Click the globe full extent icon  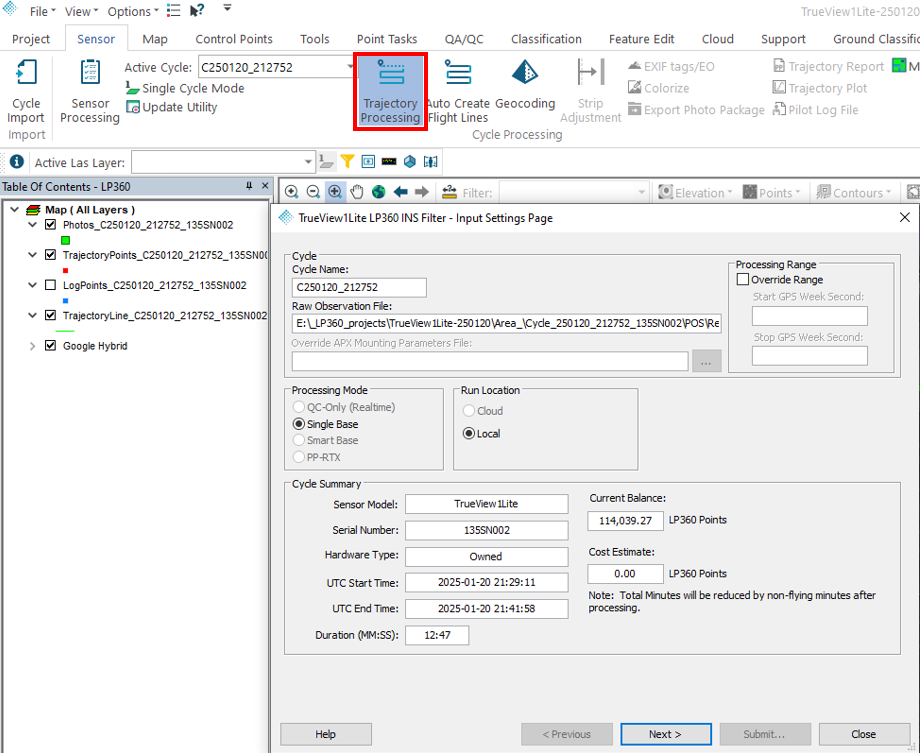coord(379,192)
